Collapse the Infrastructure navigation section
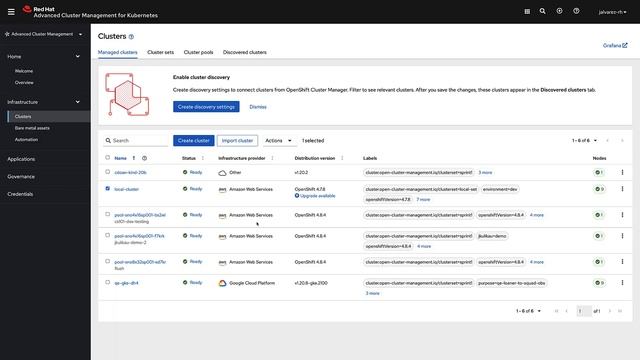The image size is (640, 360). pos(44,102)
